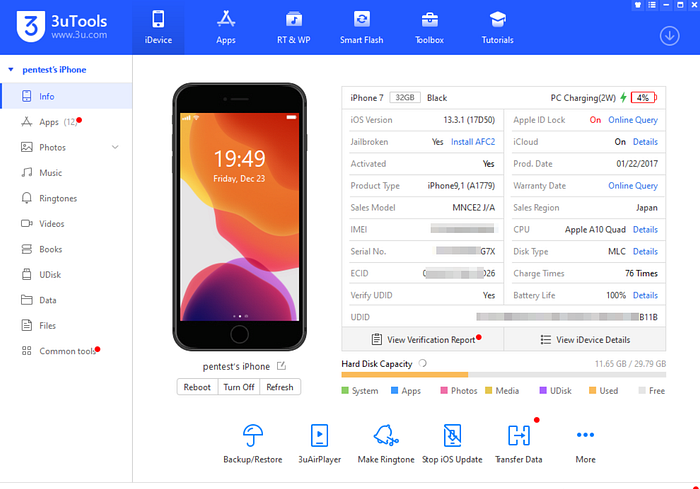
Task: Open Backup/Restore umbrella icon
Action: 253,435
